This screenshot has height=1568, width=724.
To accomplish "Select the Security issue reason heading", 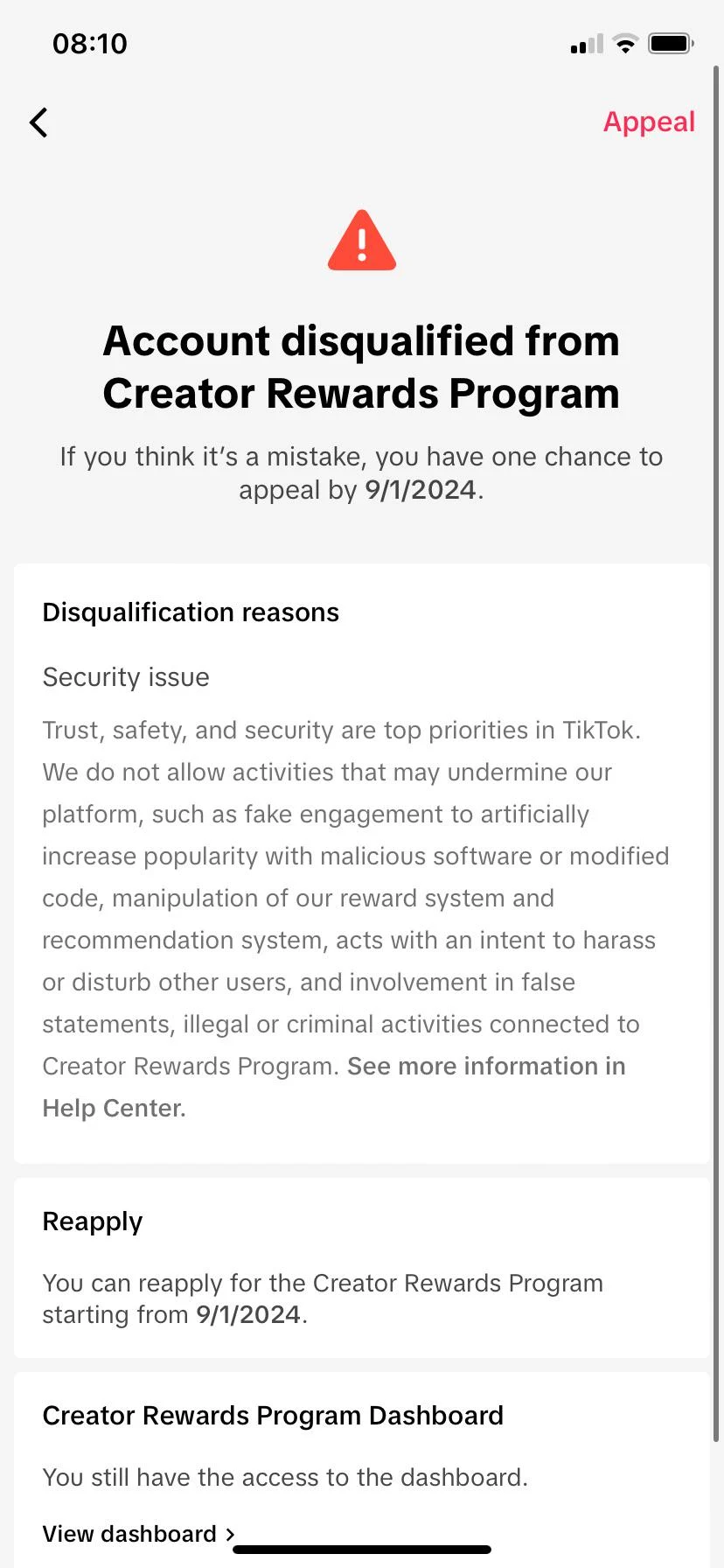I will (125, 676).
